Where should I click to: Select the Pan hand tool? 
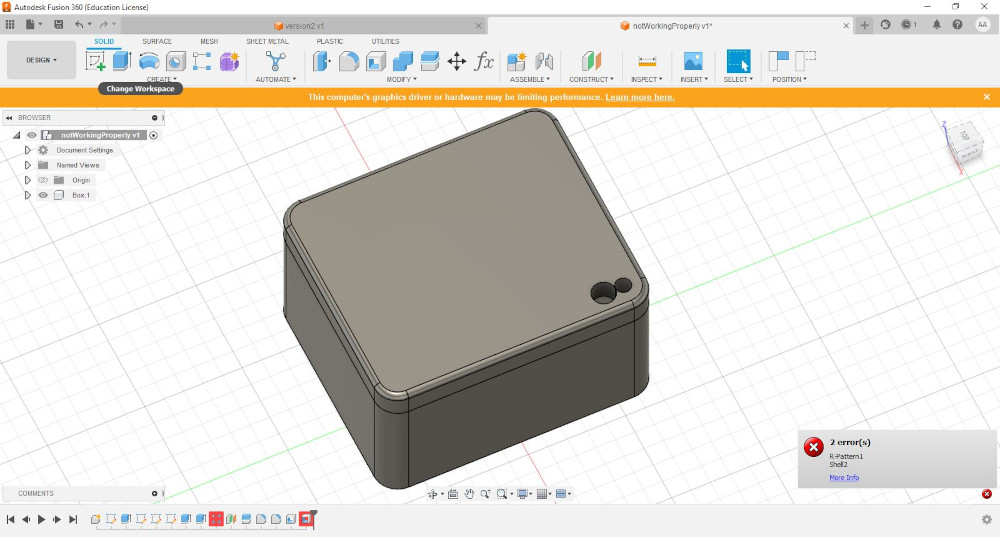point(469,494)
